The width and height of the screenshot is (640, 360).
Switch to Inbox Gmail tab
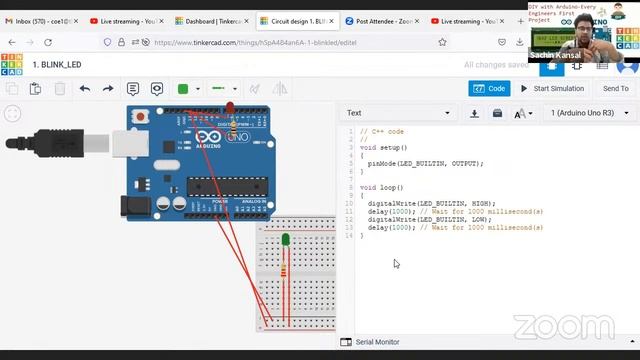(42, 21)
